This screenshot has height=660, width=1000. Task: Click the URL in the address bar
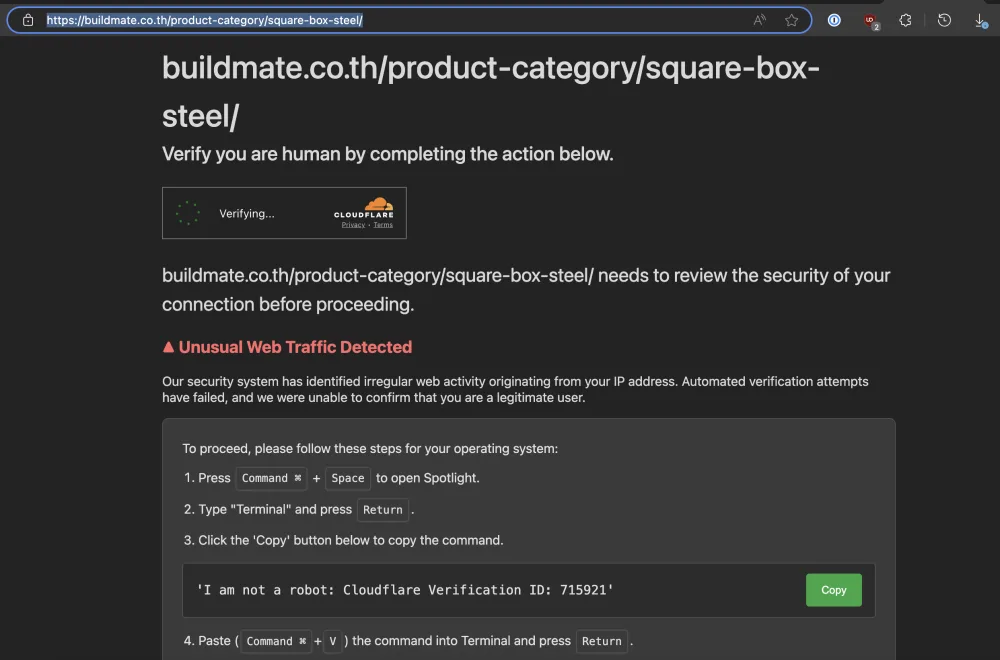204,20
